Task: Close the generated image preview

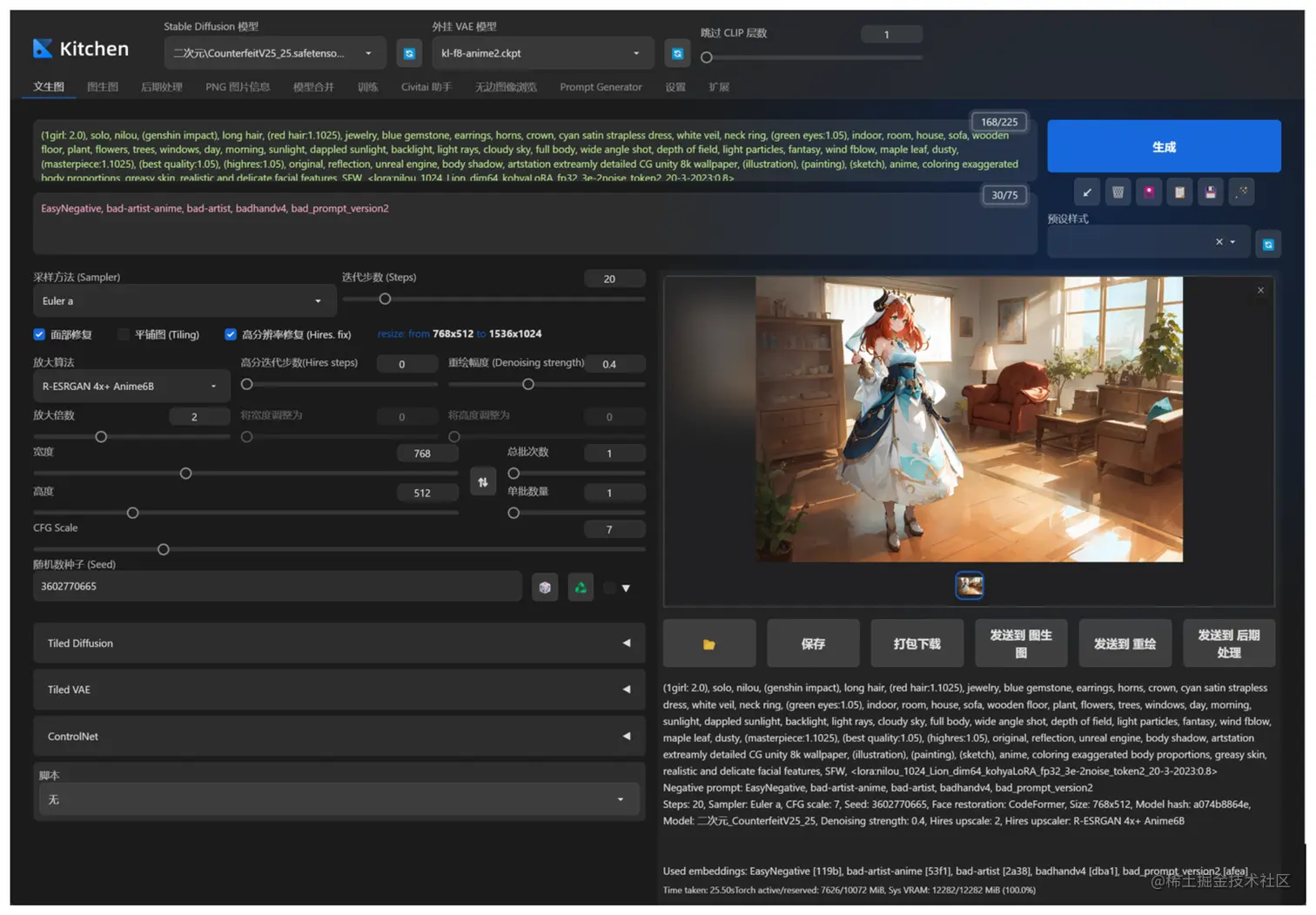Action: 1260,291
